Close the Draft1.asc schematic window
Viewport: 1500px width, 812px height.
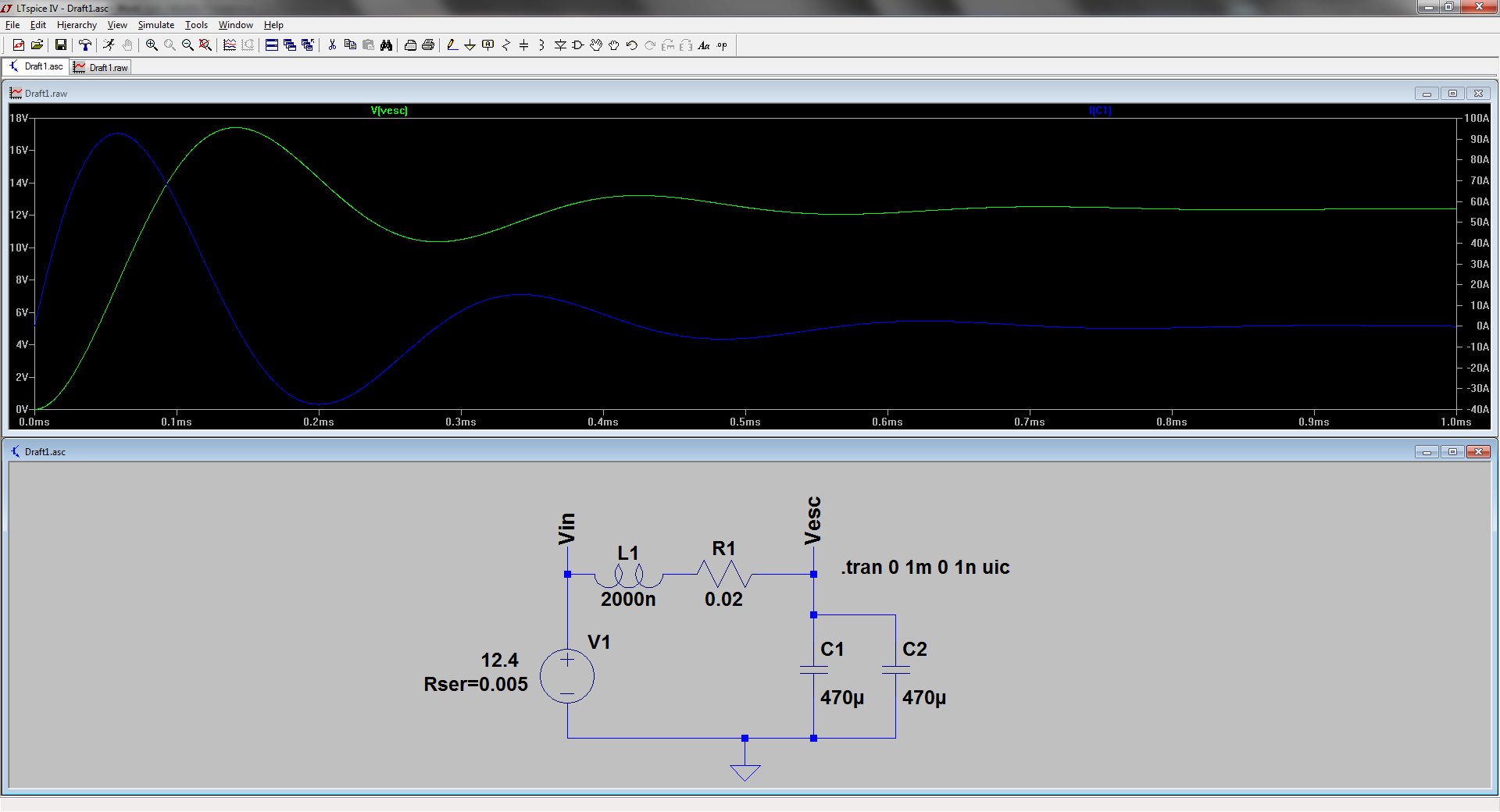tap(1478, 452)
